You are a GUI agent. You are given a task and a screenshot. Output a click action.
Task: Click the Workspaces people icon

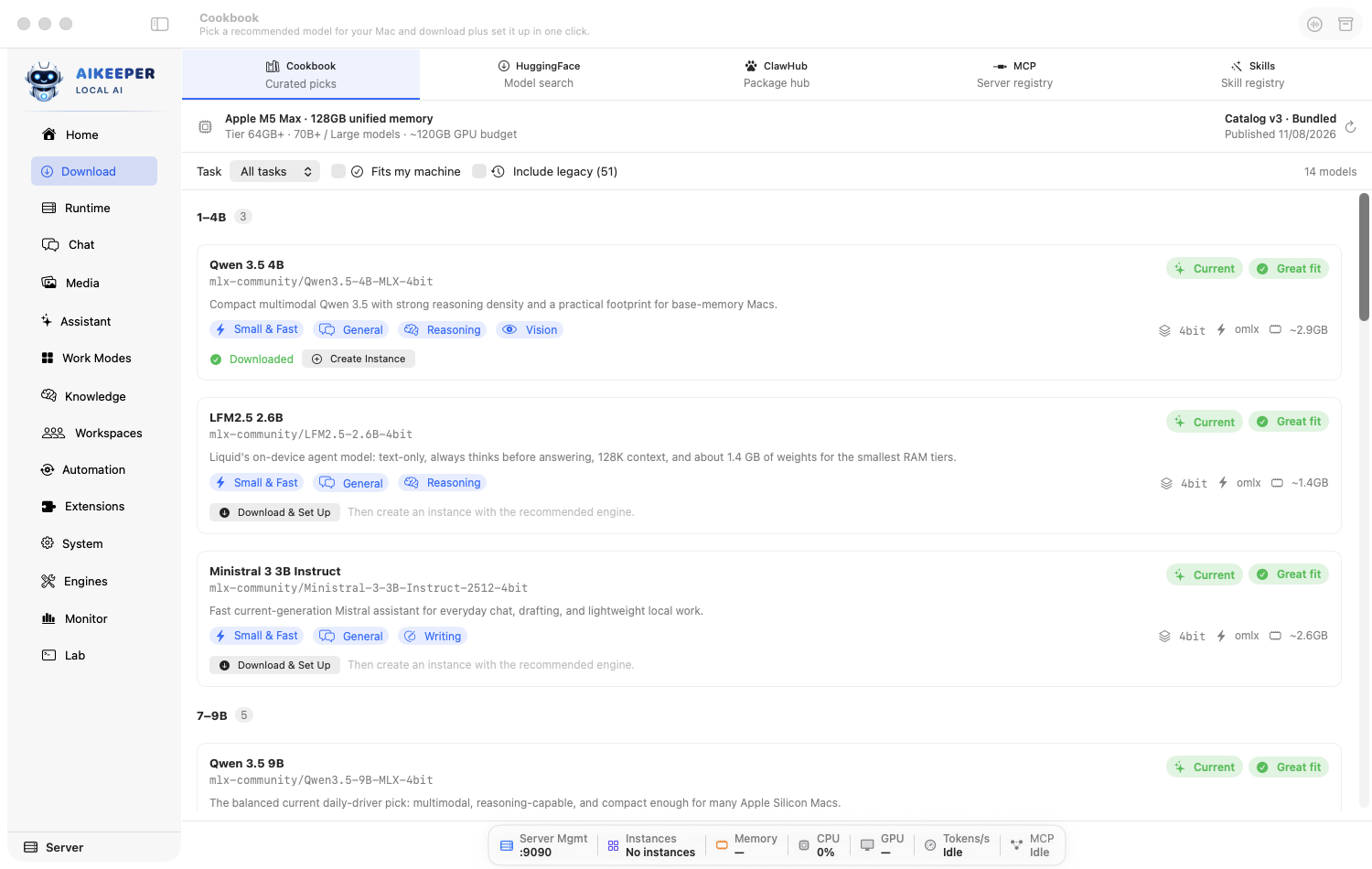click(54, 433)
